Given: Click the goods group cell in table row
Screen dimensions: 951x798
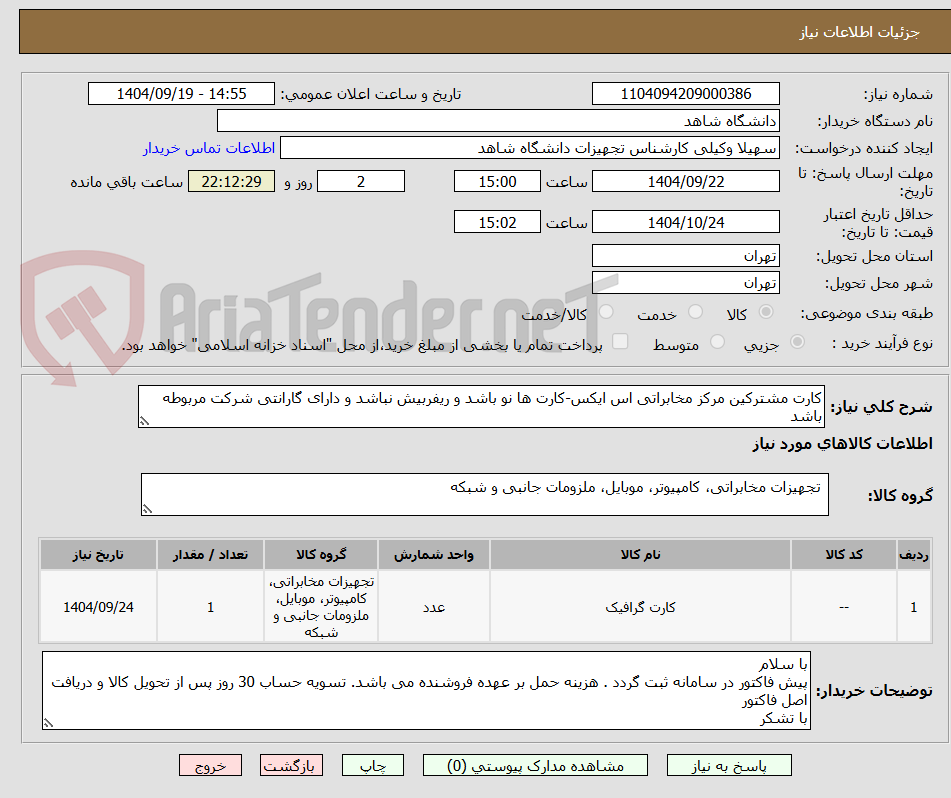Looking at the screenshot, I should pos(321,607).
